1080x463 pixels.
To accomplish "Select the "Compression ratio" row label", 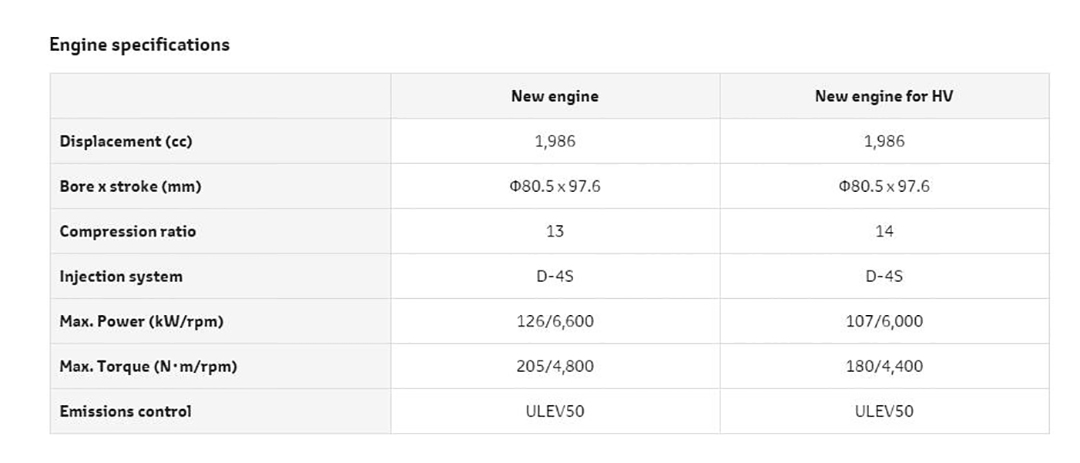I will [x=128, y=232].
